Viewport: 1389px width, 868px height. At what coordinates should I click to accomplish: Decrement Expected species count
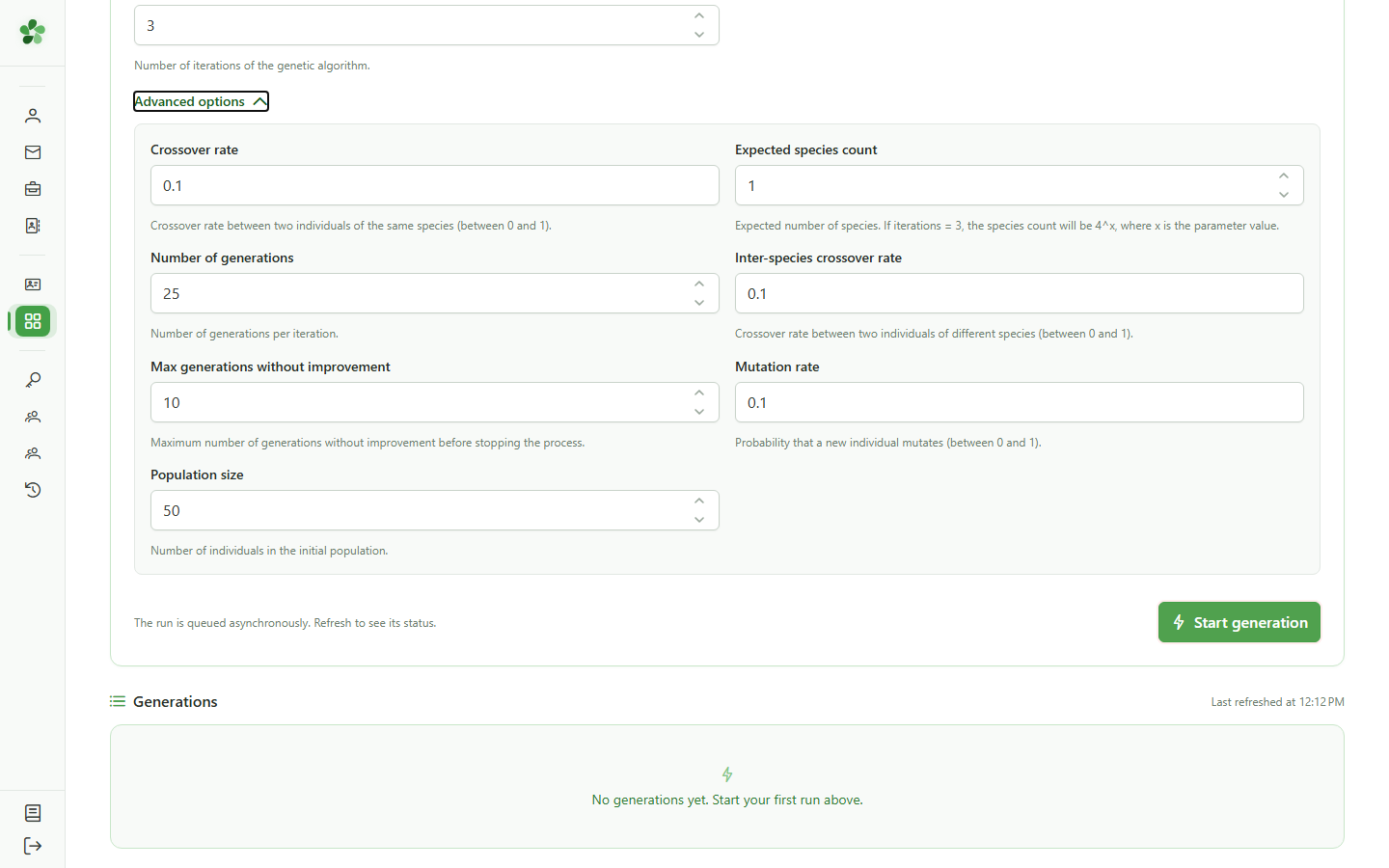tap(1284, 195)
